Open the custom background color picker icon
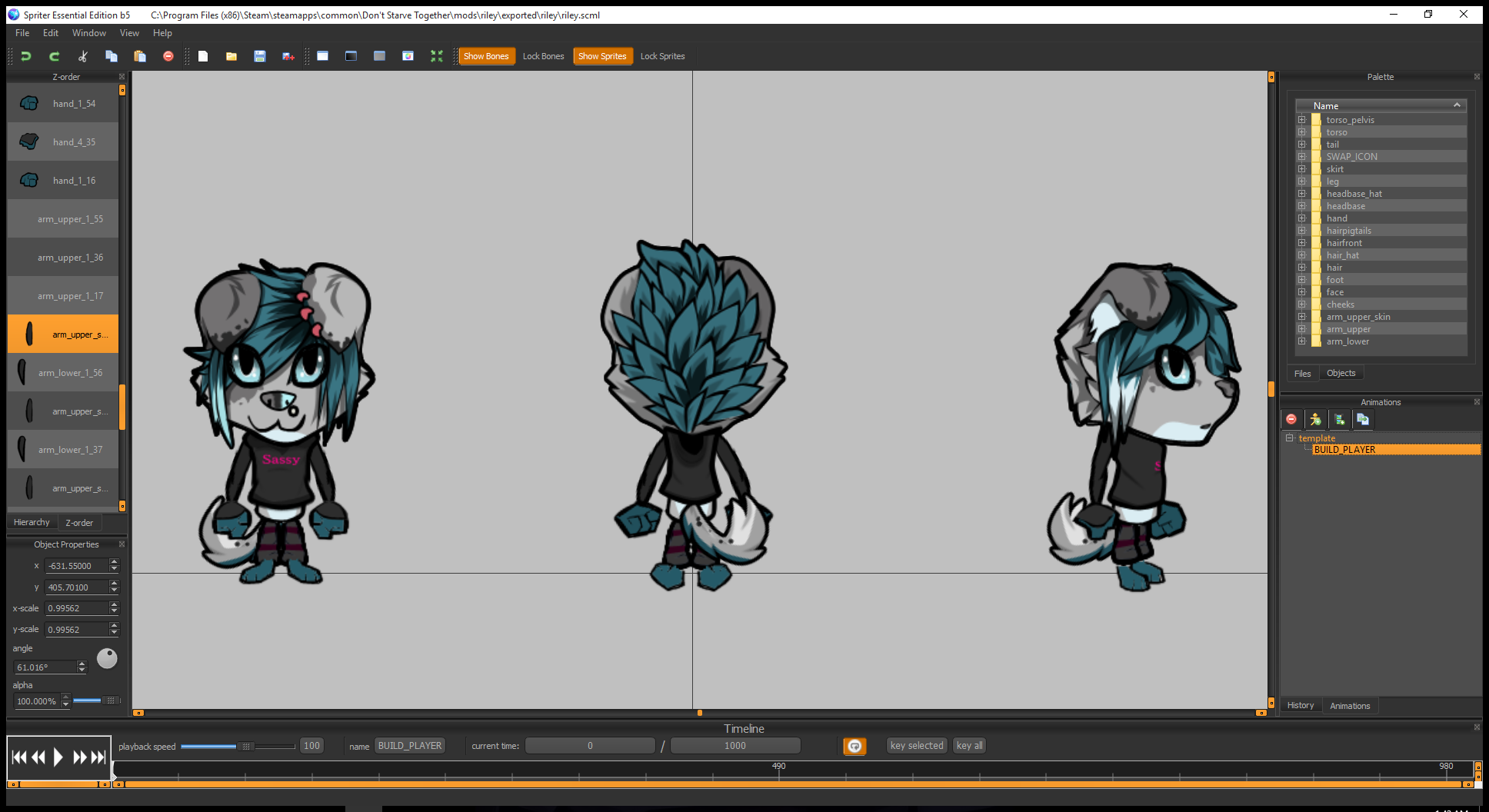Viewport: 1489px width, 812px height. 408,56
